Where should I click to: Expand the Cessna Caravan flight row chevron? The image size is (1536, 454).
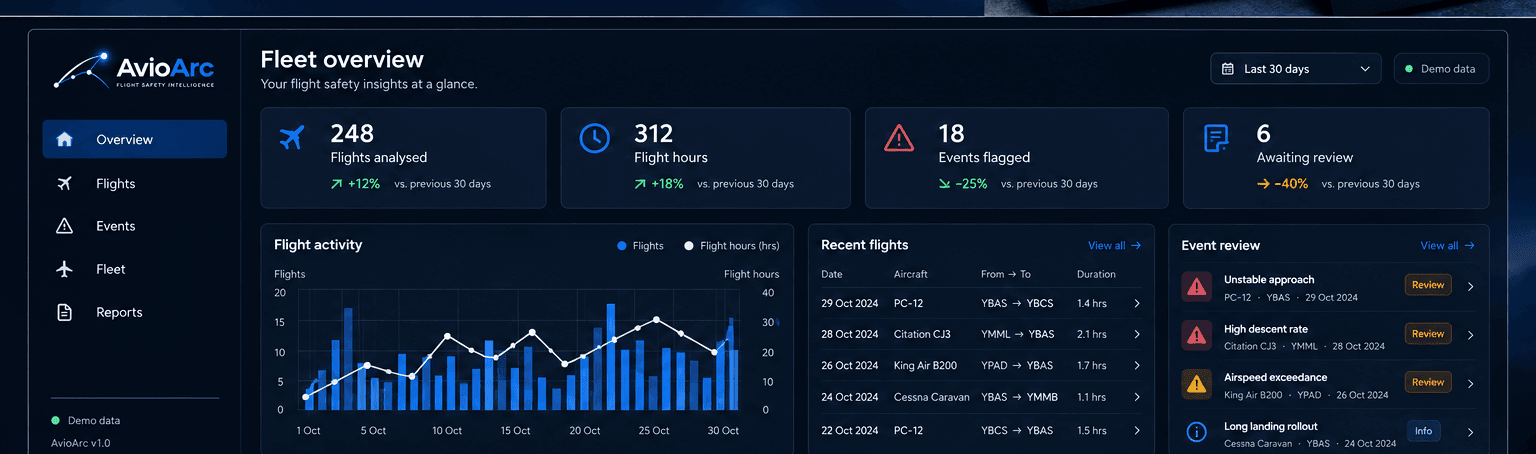(1137, 398)
